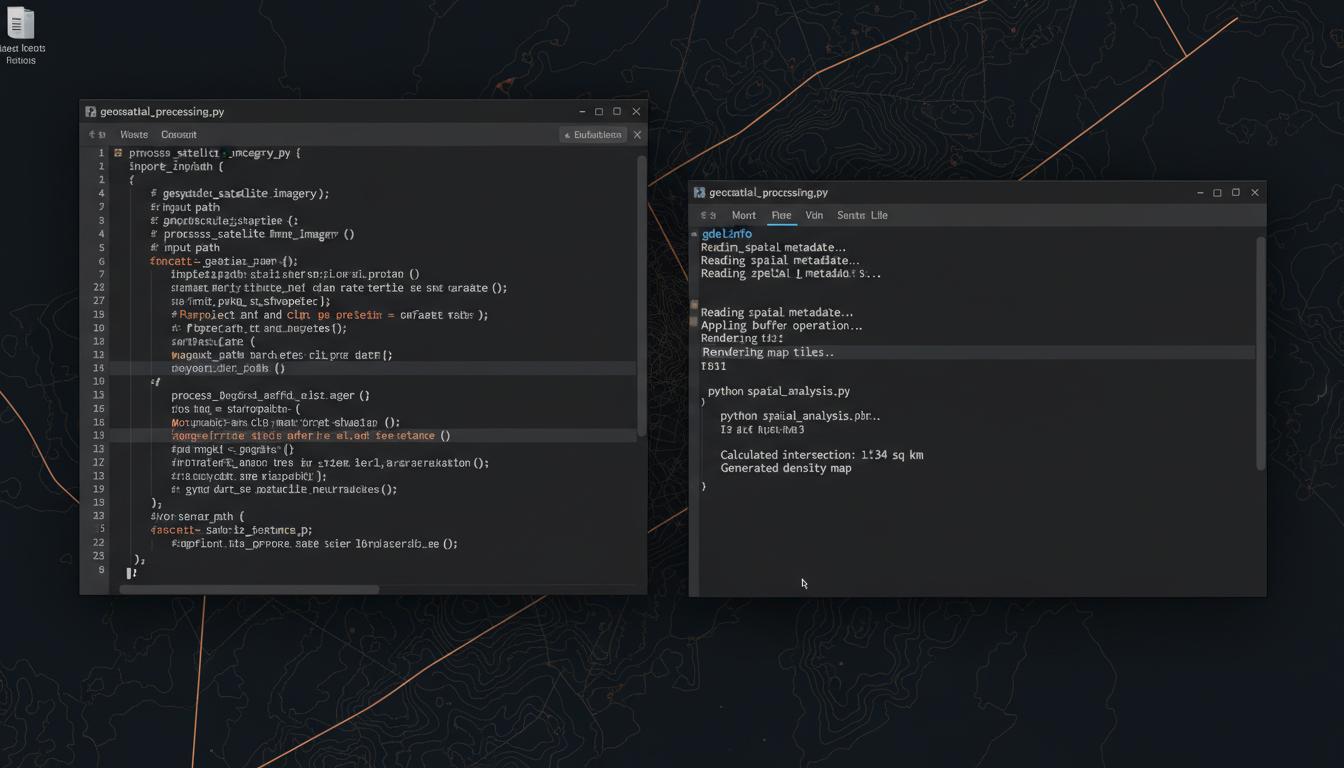1344x768 pixels.
Task: Open the desktop file icon in top-left corner
Action: pos(20,24)
